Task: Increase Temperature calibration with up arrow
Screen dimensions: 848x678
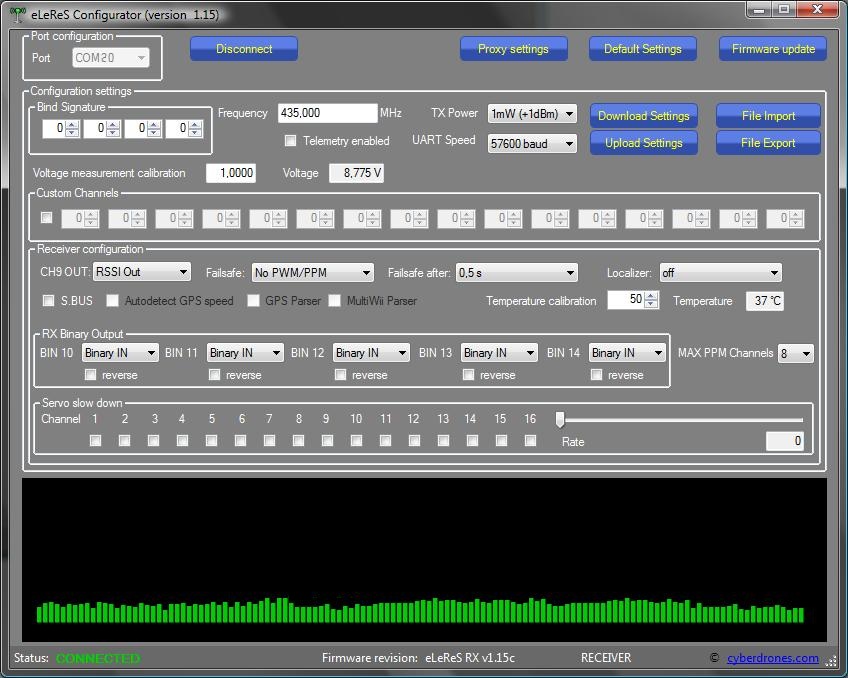Action: tap(652, 296)
